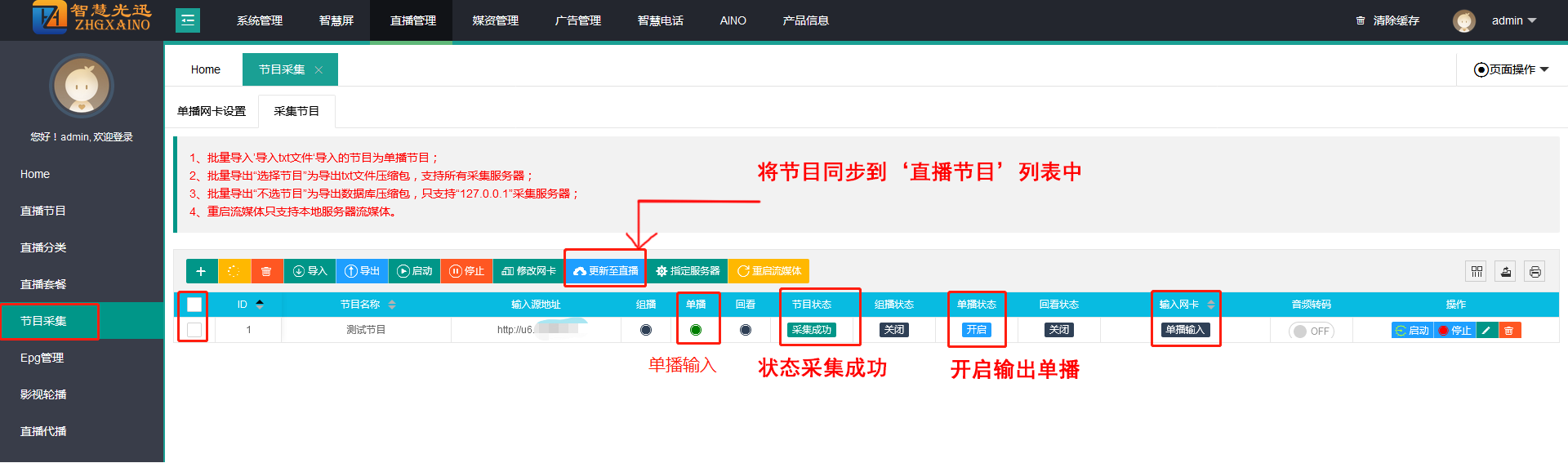
Task: Click the green plus add button
Action: tap(201, 271)
